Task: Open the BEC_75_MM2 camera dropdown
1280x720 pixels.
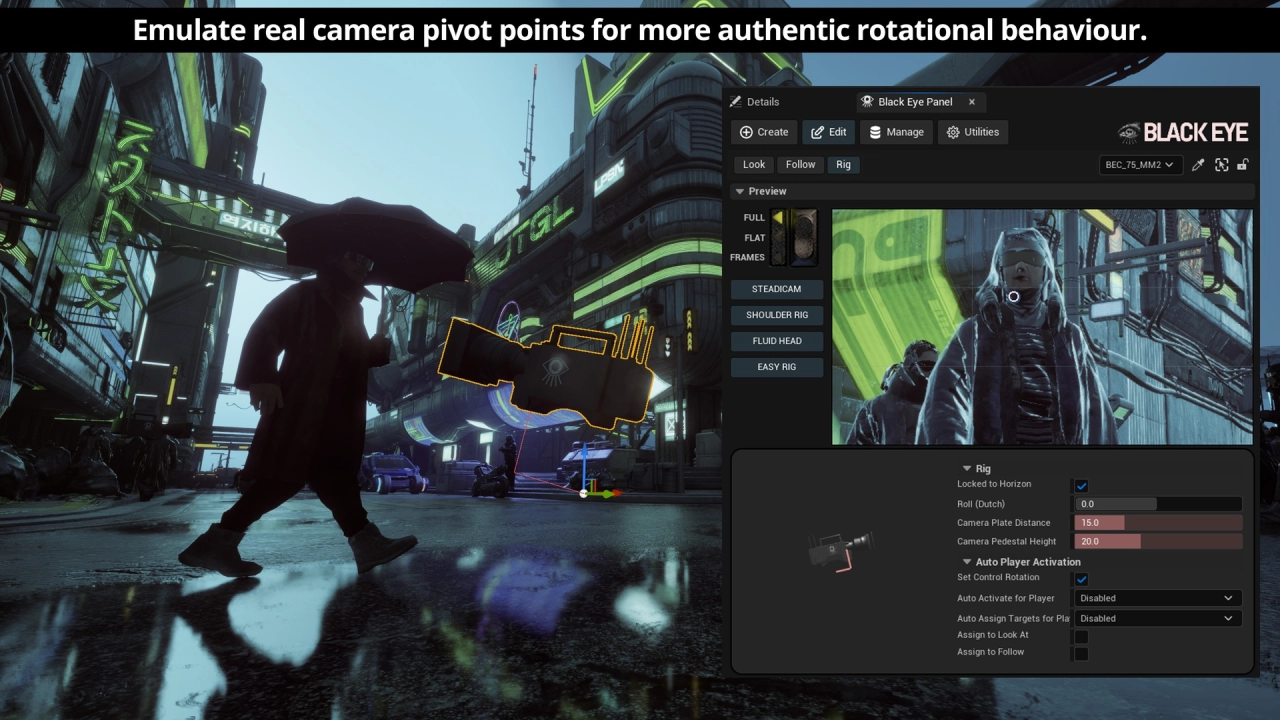Action: coord(1140,165)
